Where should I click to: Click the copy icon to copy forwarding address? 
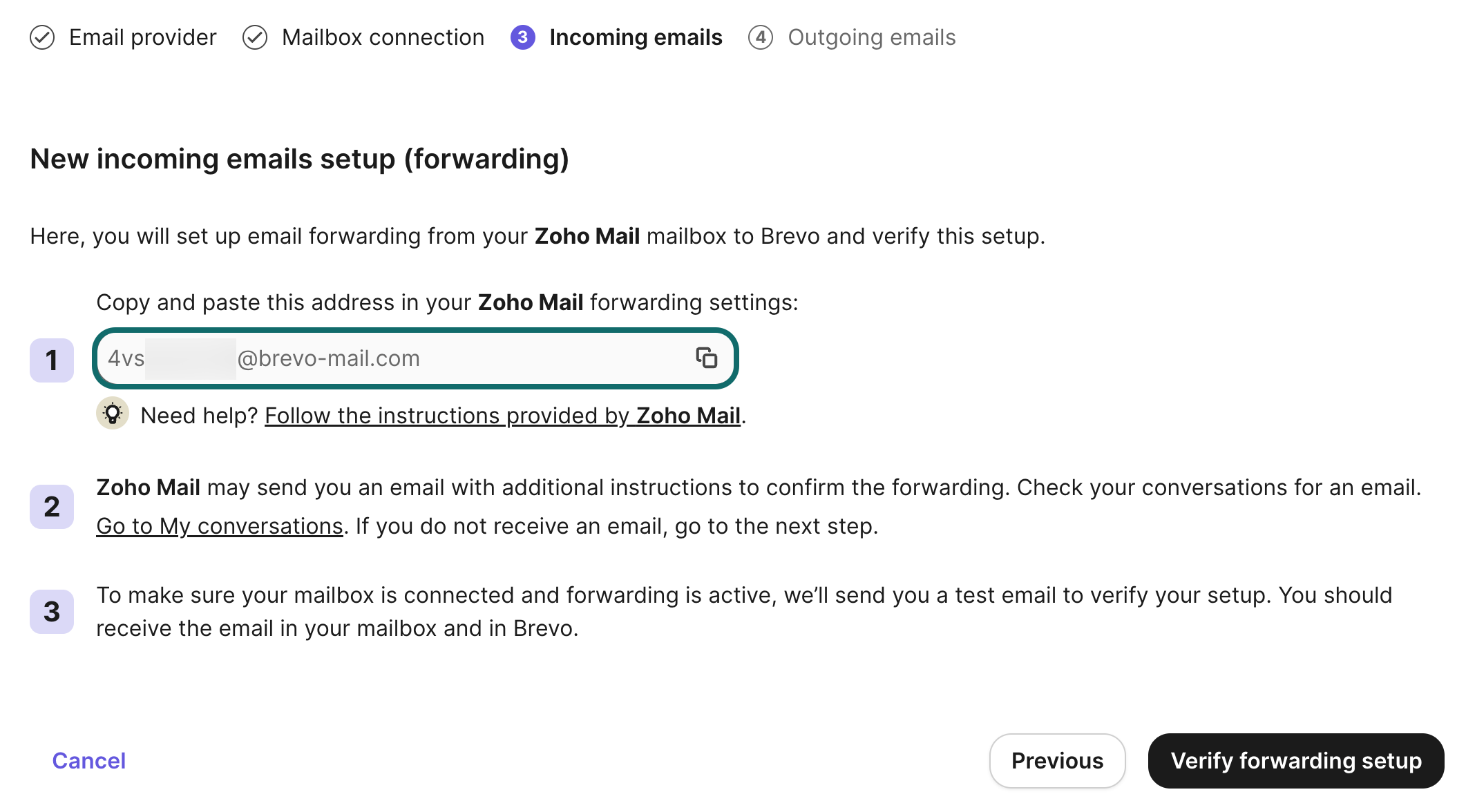coord(707,358)
